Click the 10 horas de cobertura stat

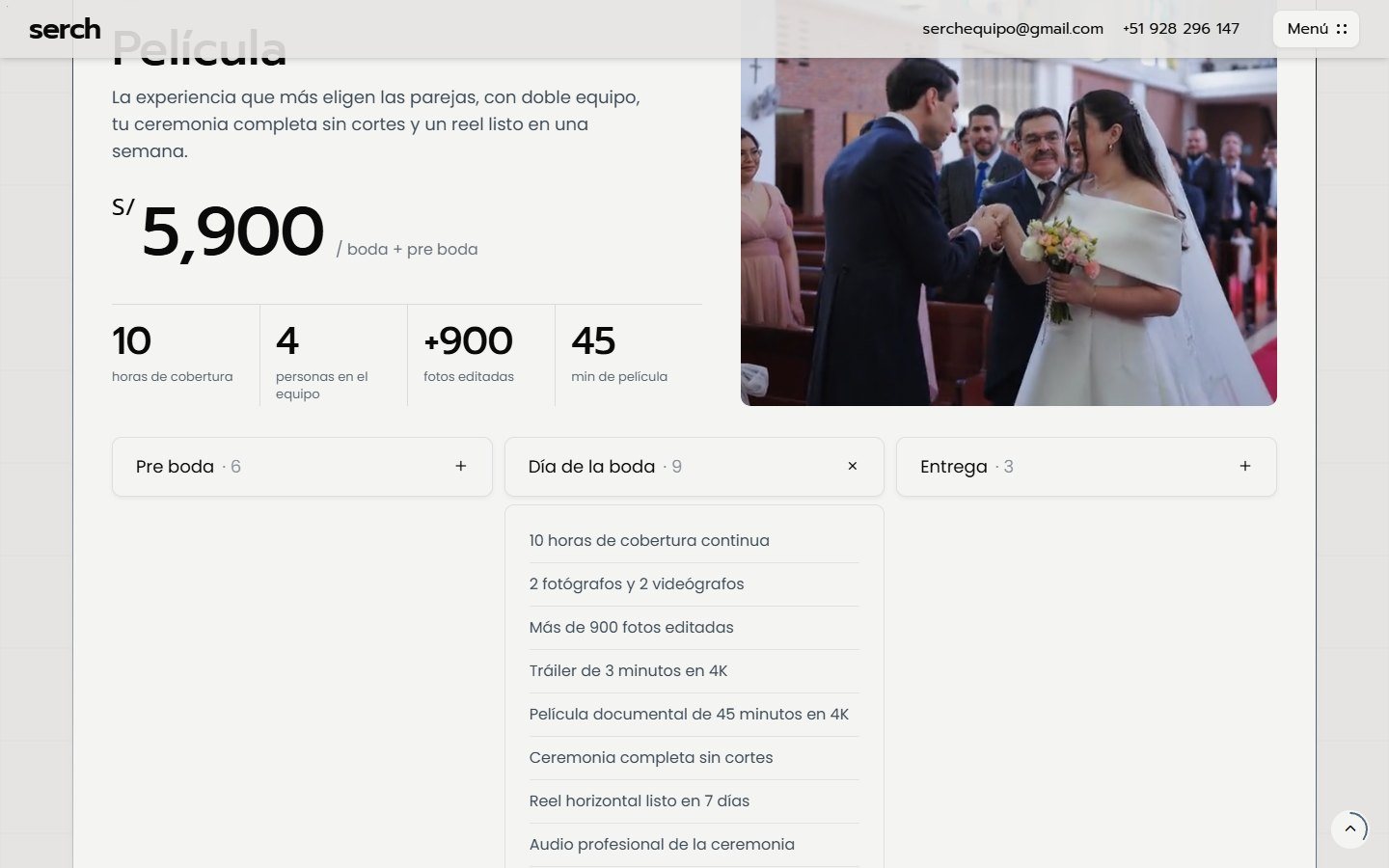(174, 354)
